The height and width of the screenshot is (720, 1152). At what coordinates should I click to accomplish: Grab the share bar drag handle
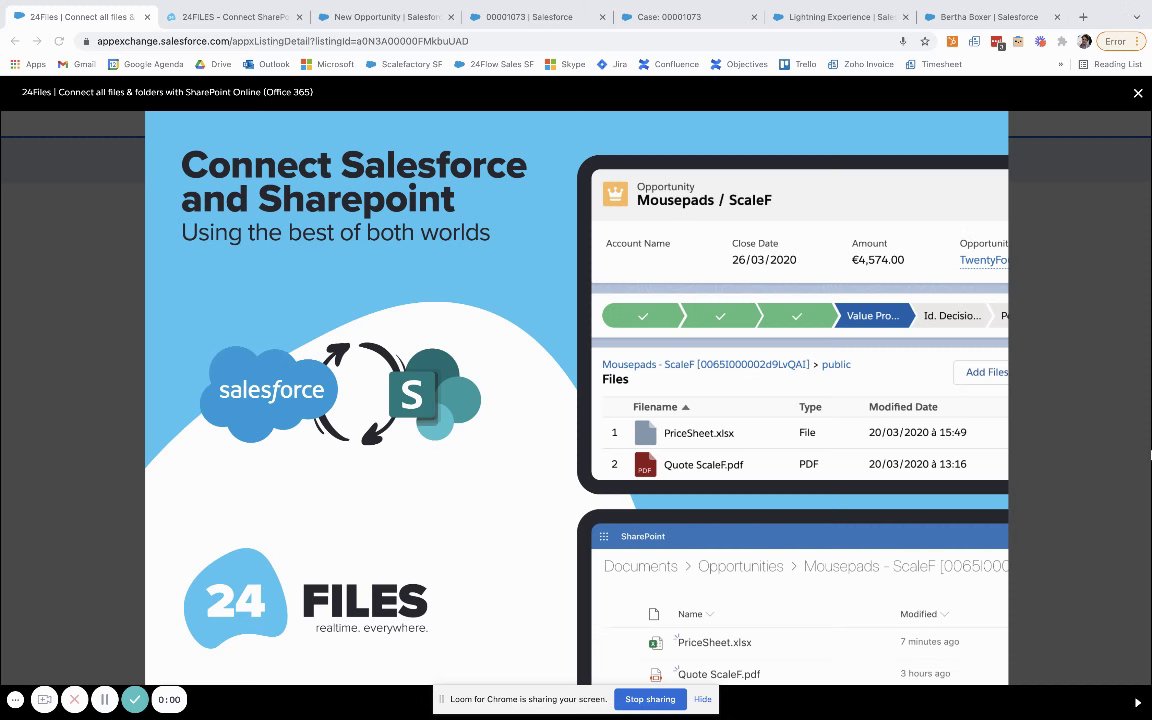(442, 699)
